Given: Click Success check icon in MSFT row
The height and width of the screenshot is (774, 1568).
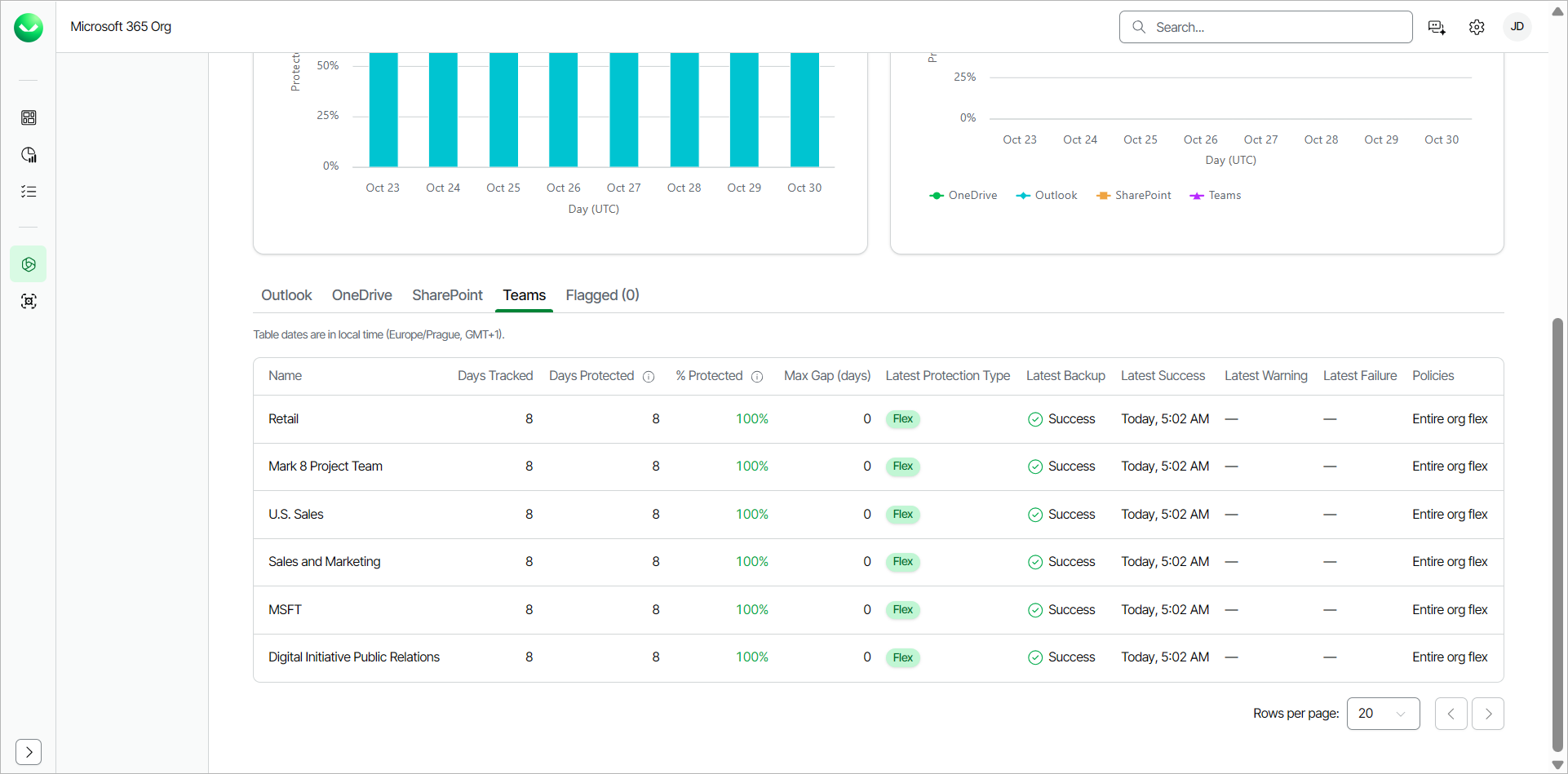Looking at the screenshot, I should (x=1035, y=610).
